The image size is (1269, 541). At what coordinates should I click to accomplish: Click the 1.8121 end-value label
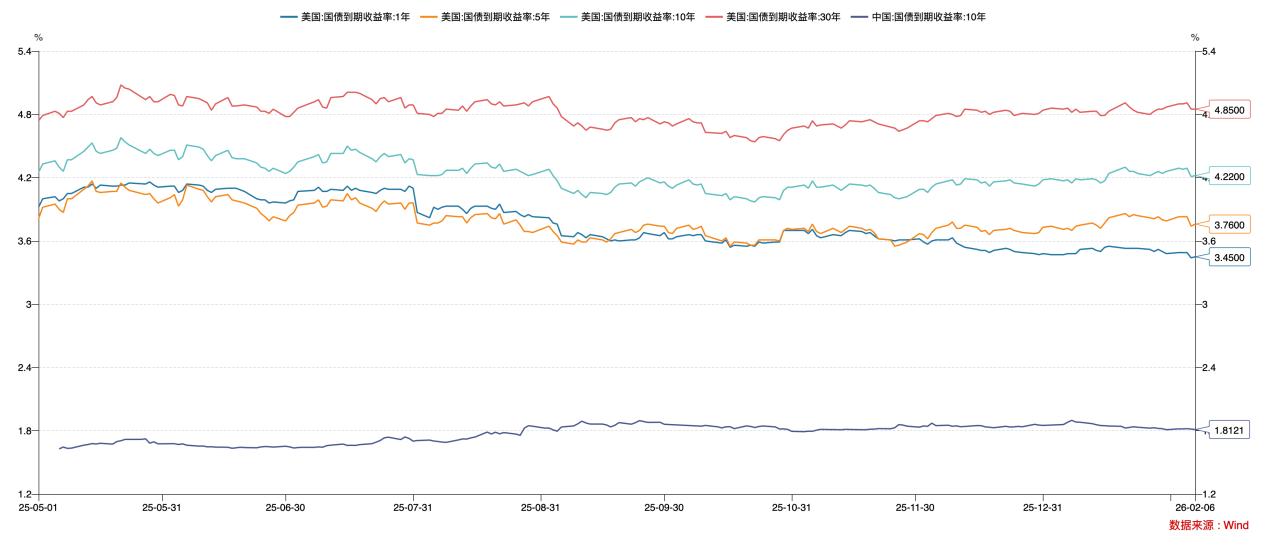click(x=1229, y=430)
